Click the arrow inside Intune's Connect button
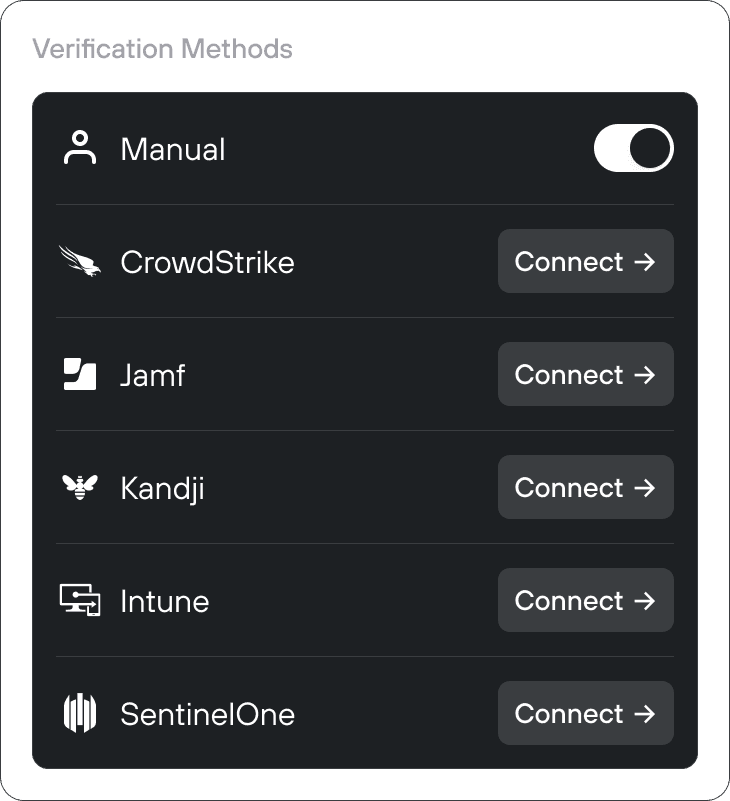730x801 pixels. pos(645,600)
